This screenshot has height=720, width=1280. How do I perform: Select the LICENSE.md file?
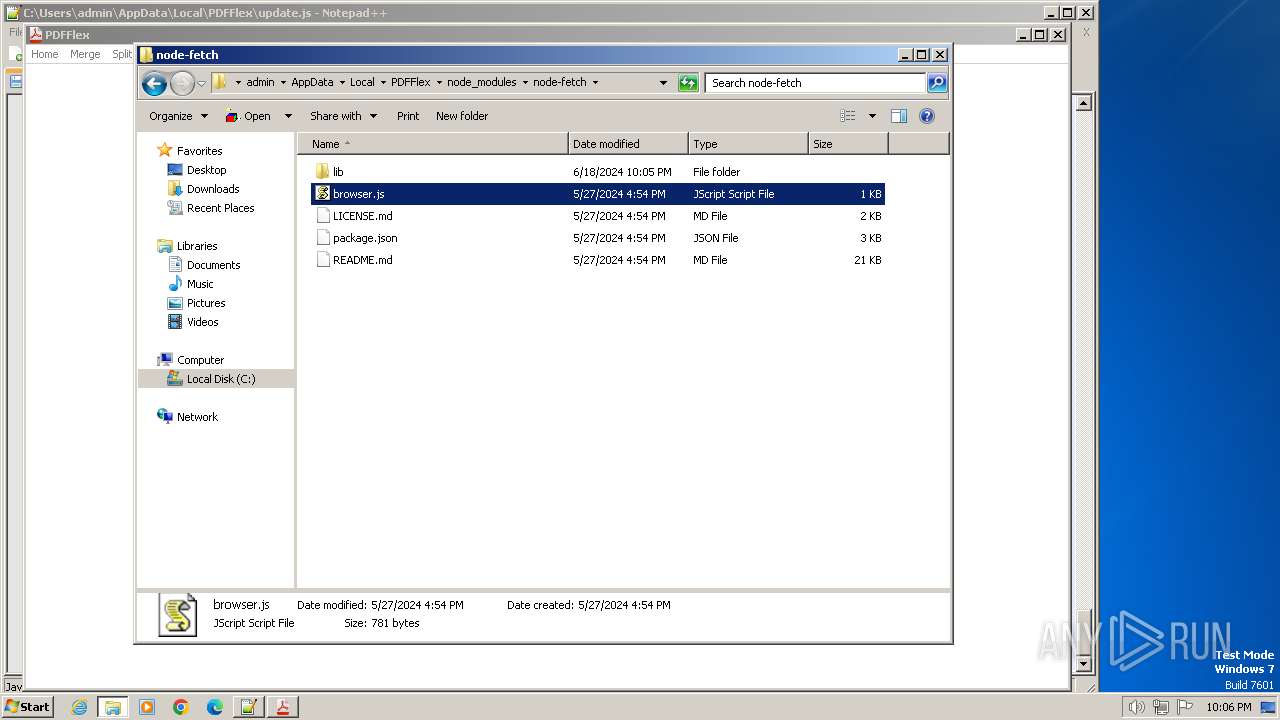pos(598,216)
